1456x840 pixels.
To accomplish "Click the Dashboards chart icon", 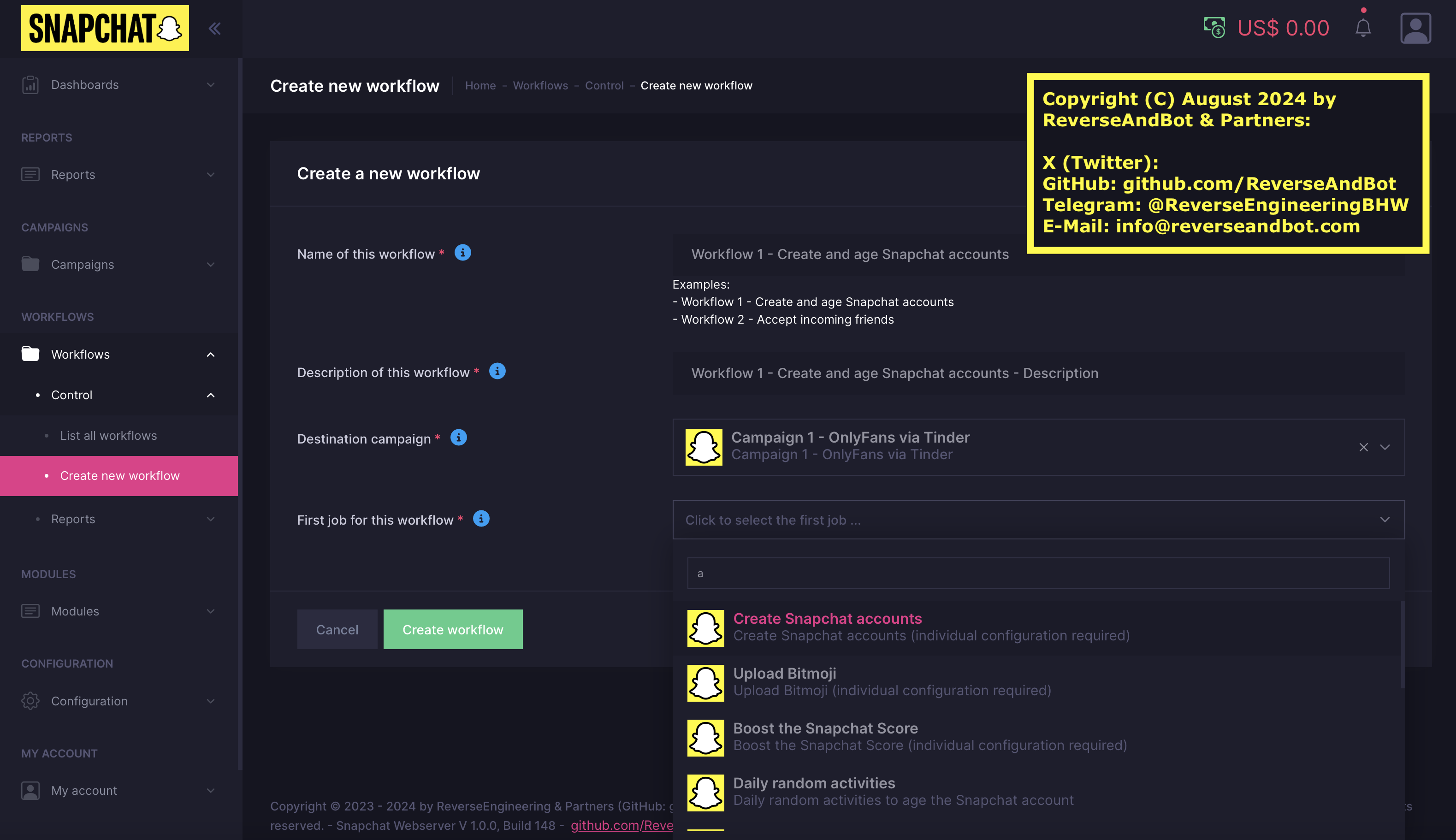I will [x=30, y=85].
